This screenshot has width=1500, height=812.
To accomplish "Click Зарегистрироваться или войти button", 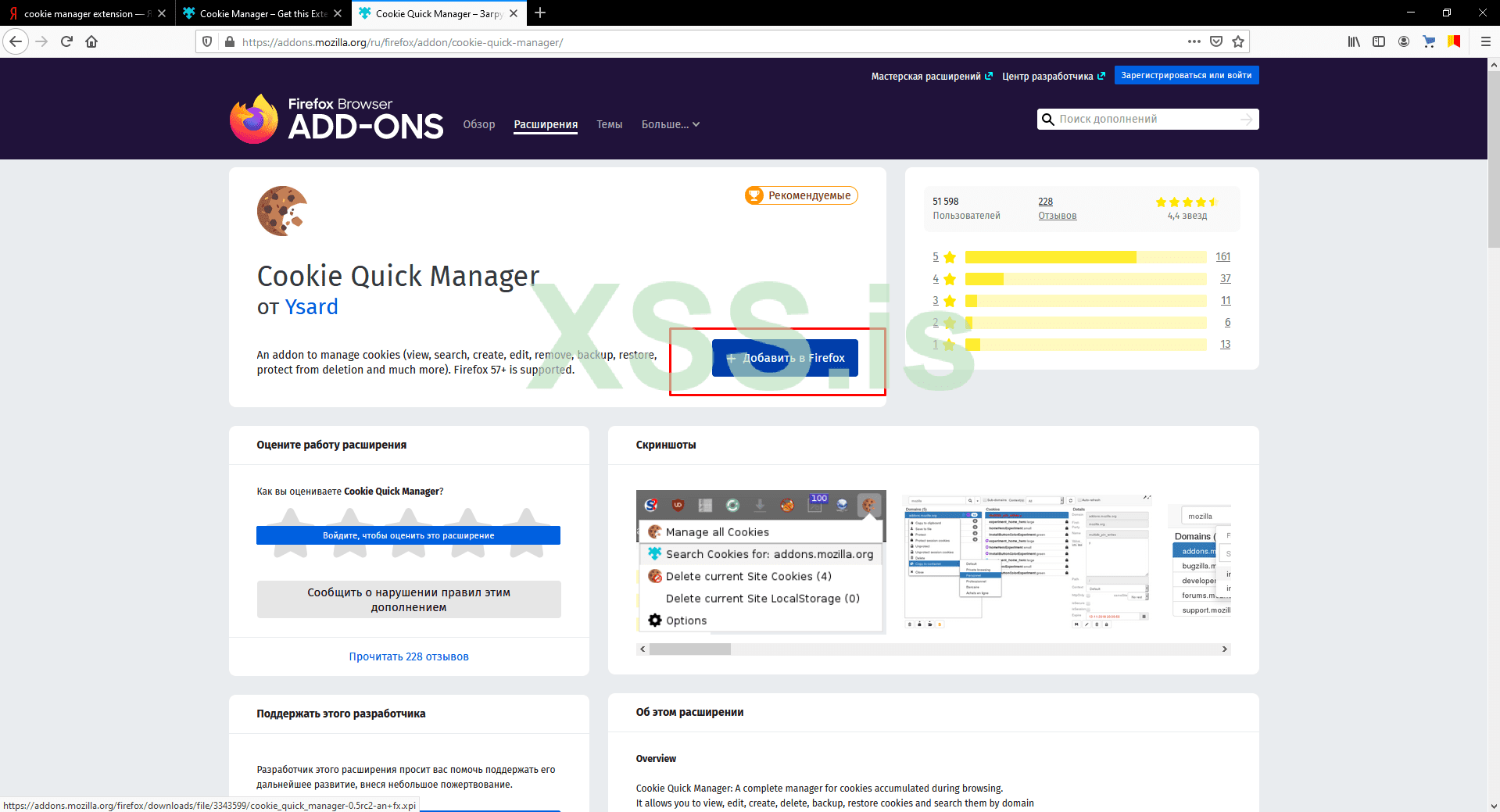I will [1187, 76].
